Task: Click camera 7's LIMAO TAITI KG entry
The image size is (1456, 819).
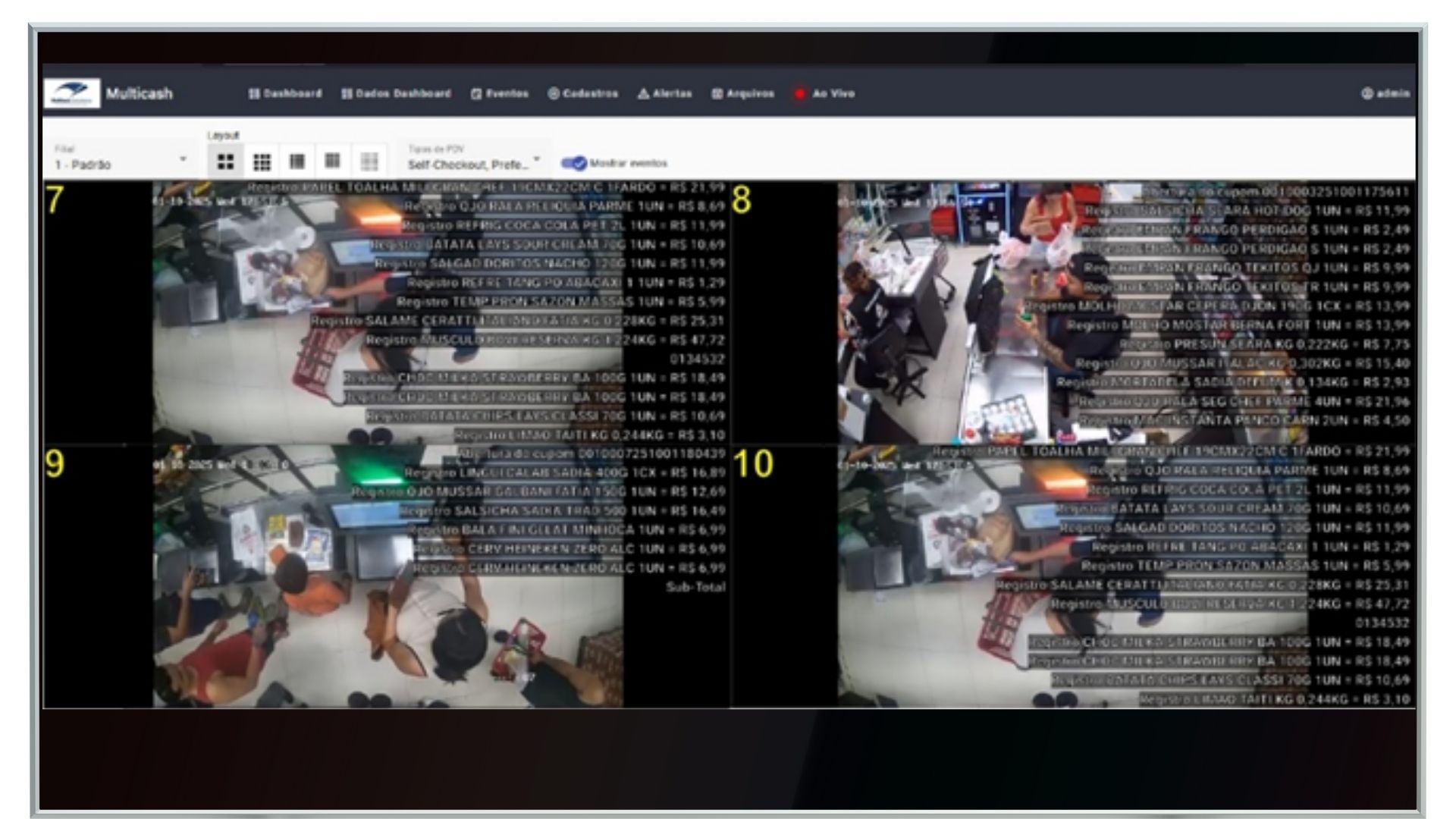Action: click(590, 435)
